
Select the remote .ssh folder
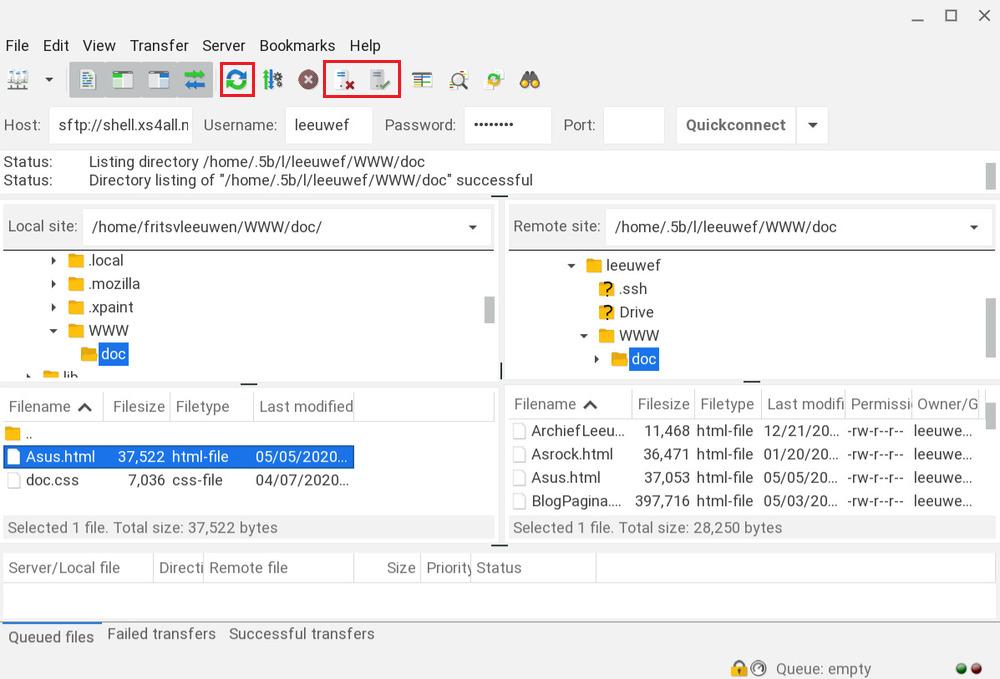(x=633, y=289)
